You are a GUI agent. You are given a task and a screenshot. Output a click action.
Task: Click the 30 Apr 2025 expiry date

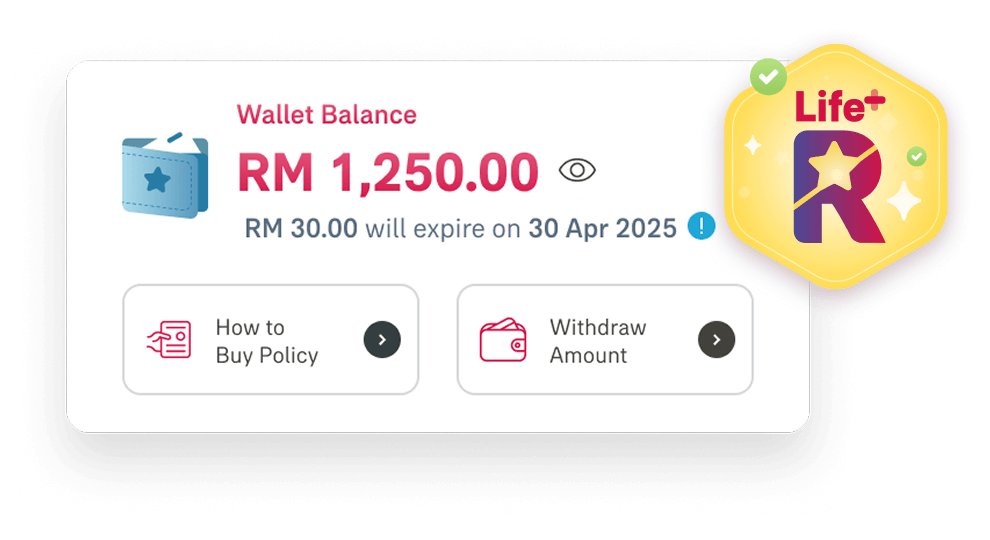(x=603, y=228)
